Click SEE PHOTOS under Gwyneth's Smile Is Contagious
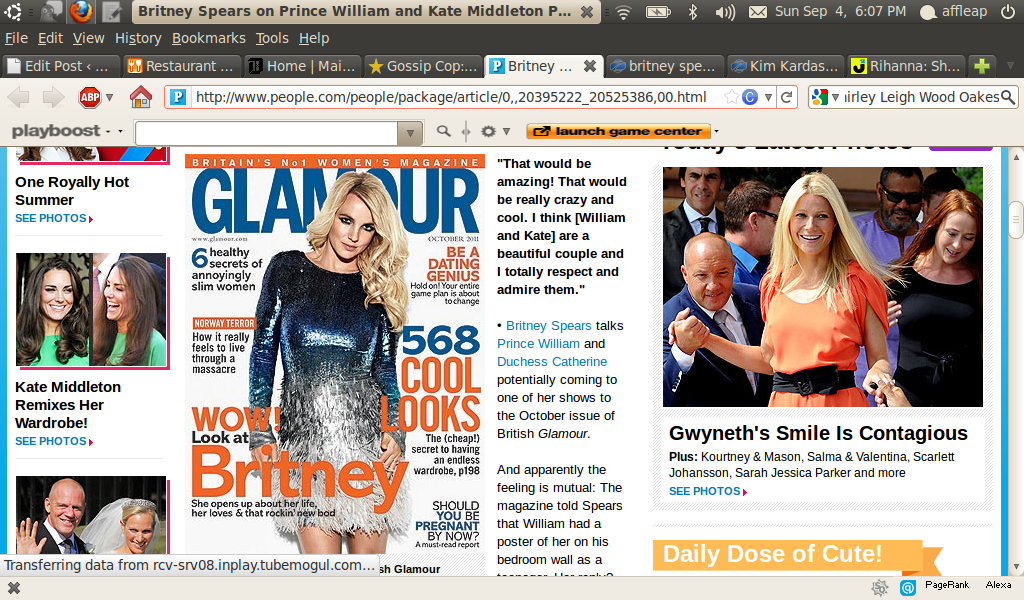 pos(708,491)
